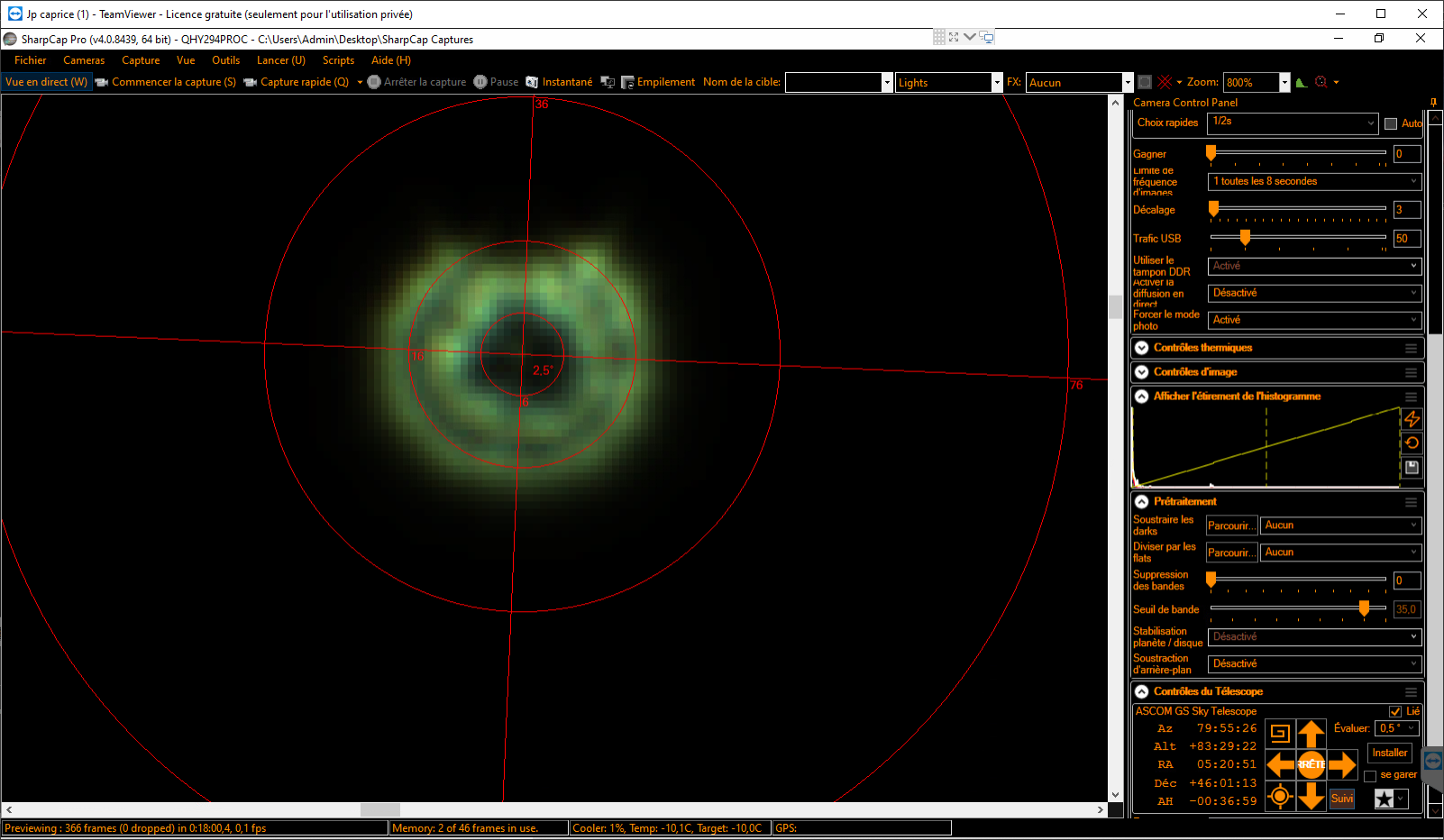Move telescope up with the up arrow
1444x840 pixels.
coord(1311,733)
